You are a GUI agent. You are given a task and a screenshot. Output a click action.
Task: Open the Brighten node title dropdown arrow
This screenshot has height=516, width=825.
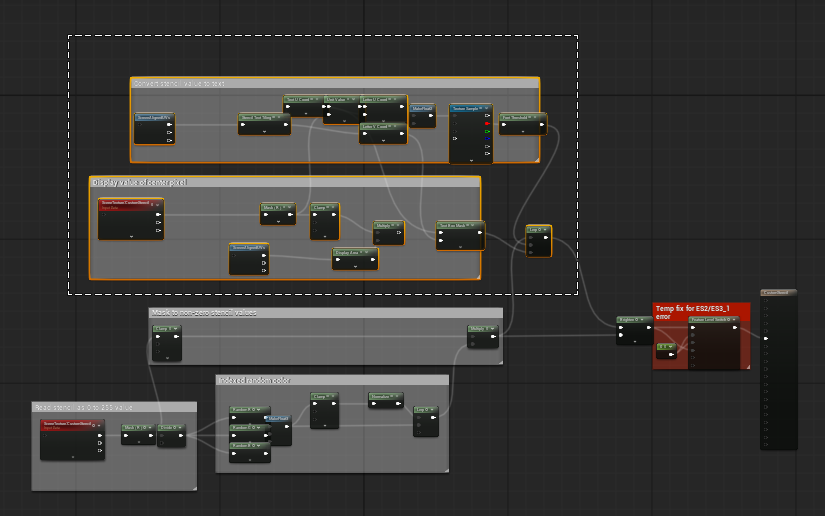pyautogui.click(x=642, y=319)
